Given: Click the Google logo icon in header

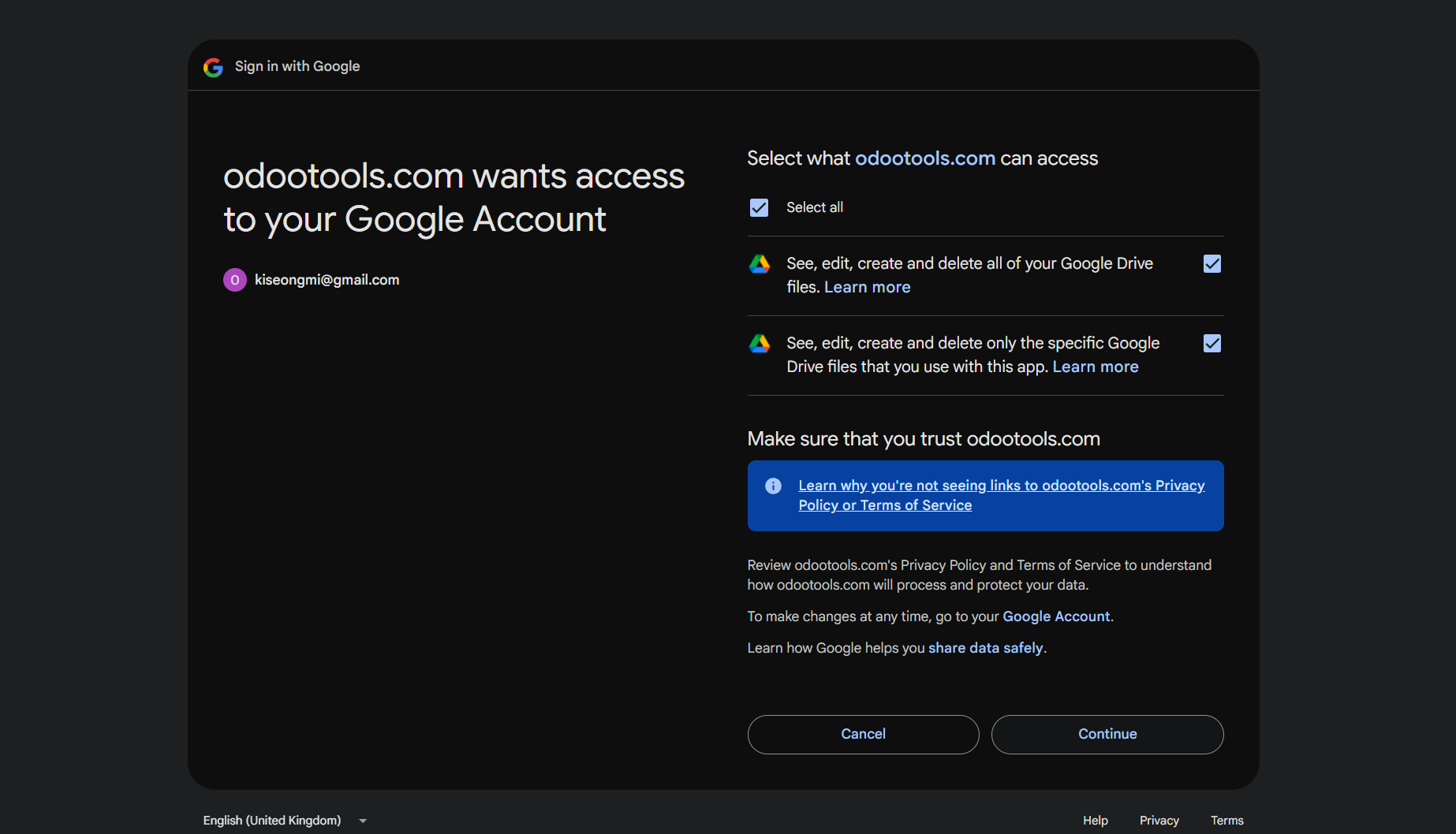Looking at the screenshot, I should point(213,67).
